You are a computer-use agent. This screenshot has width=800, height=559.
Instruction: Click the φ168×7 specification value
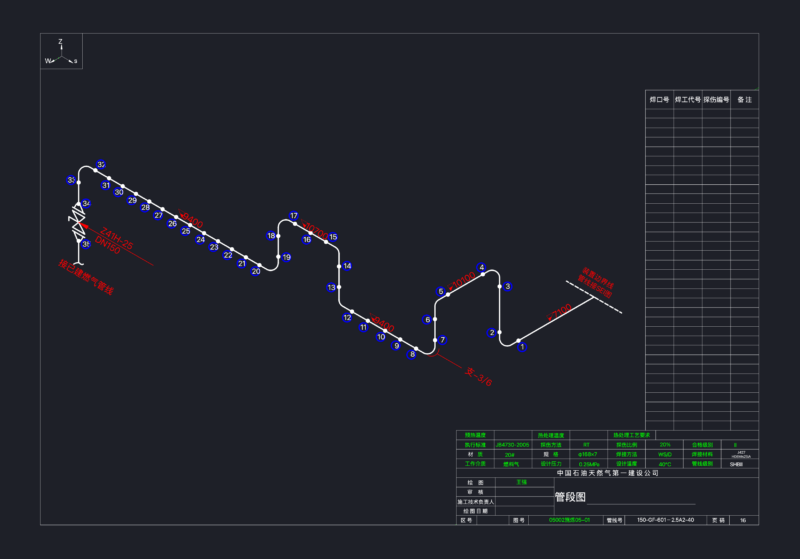(x=587, y=454)
